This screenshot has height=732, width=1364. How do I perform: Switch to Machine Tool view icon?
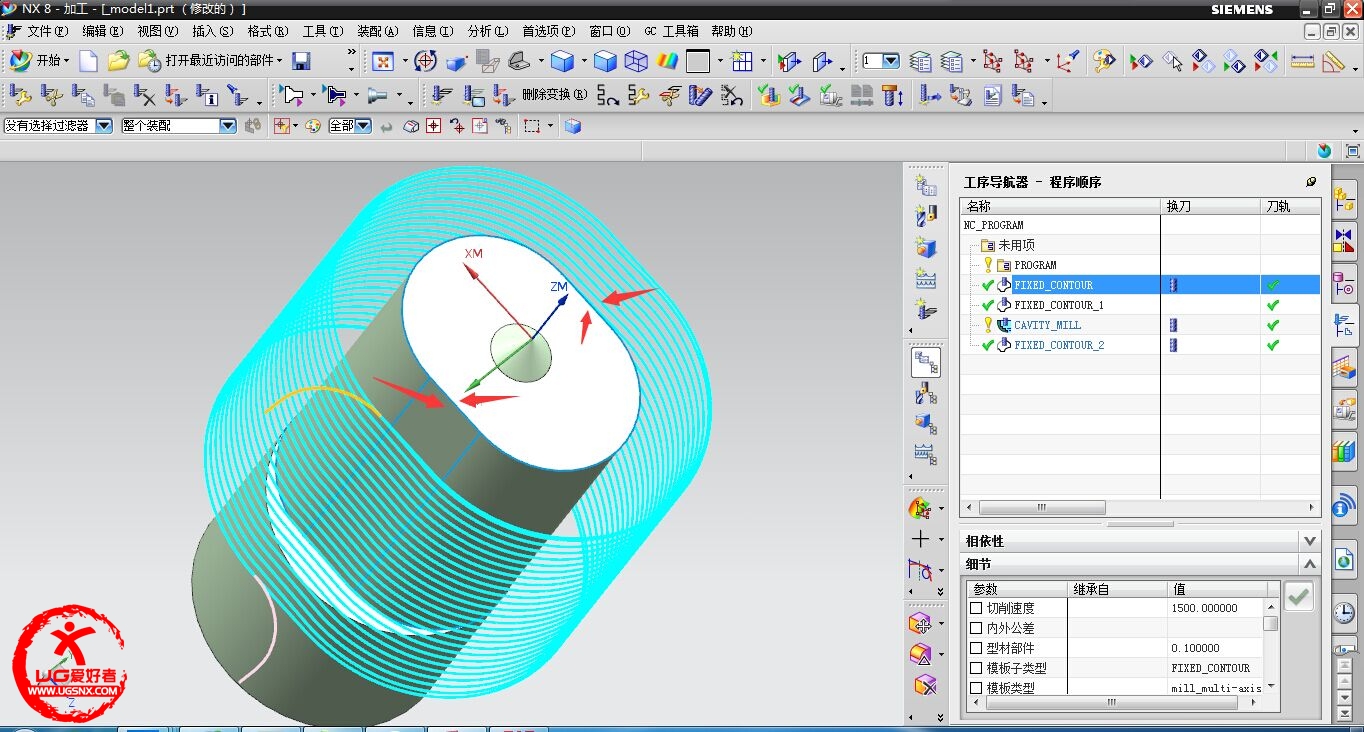tap(926, 394)
